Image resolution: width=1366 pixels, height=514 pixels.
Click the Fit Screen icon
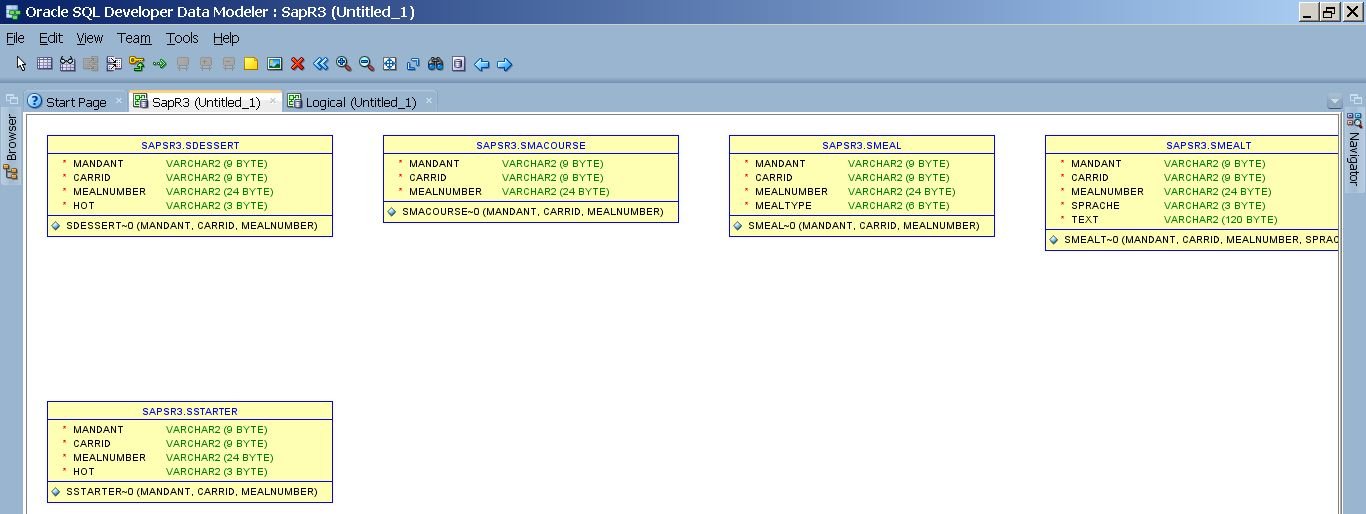point(389,64)
